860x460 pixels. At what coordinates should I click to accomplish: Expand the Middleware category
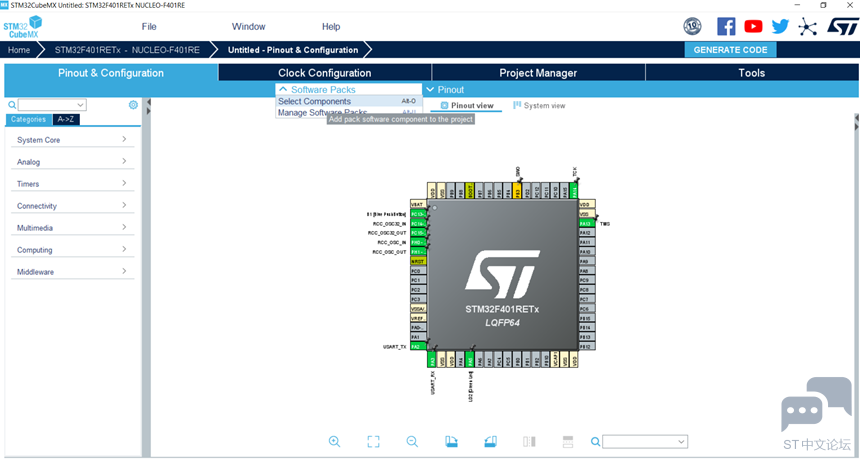coord(72,271)
